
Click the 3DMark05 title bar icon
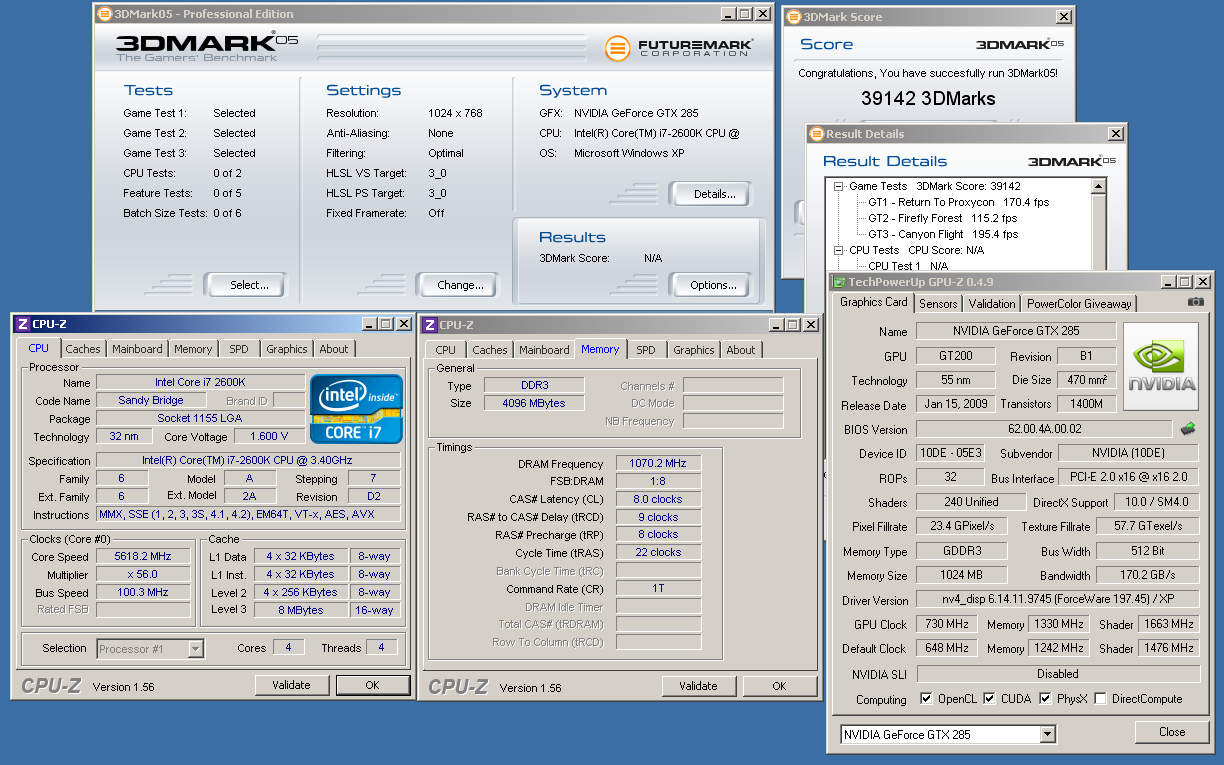[105, 14]
